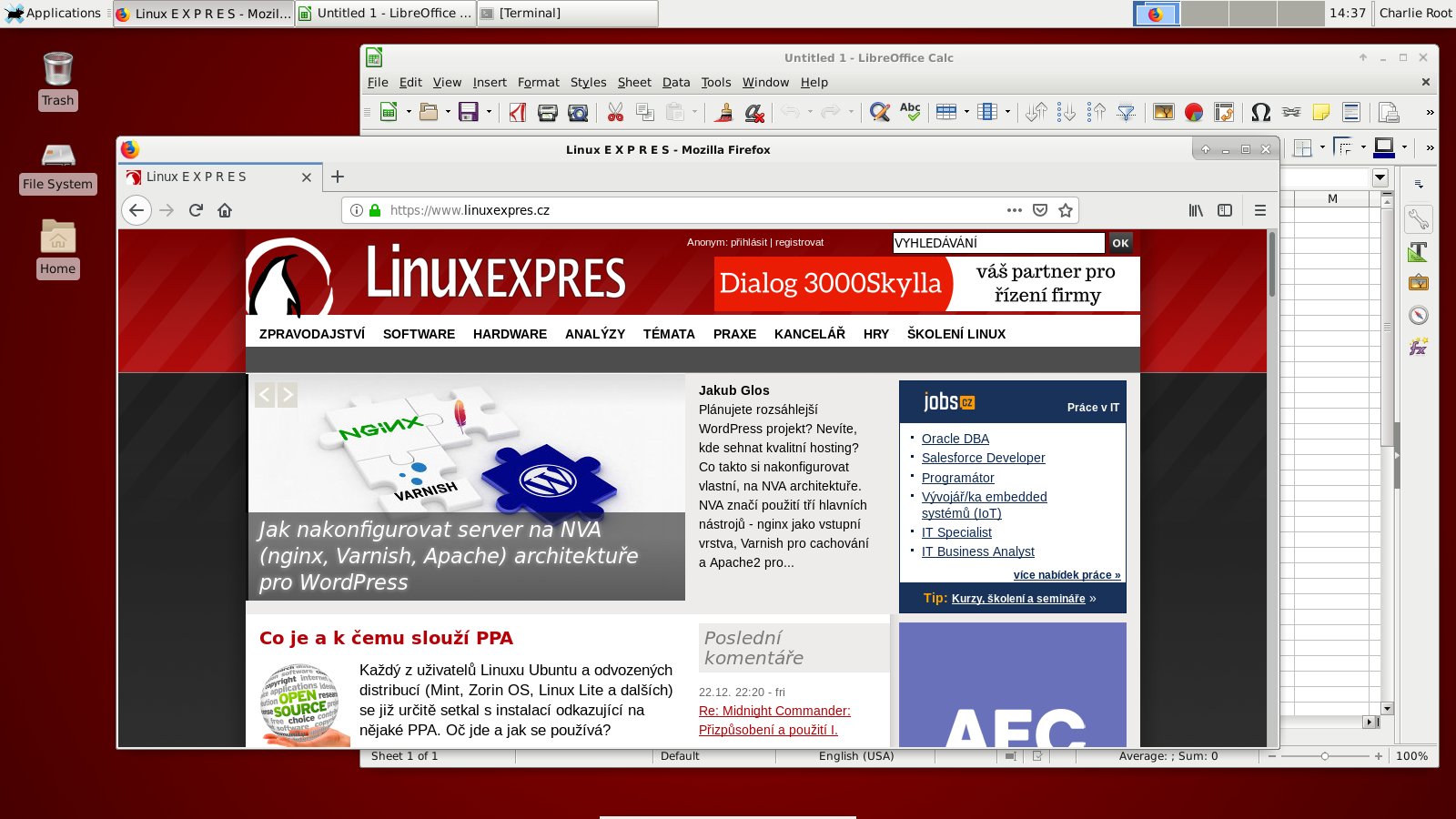The width and height of the screenshot is (1456, 819).
Task: Save page to Pocket icon
Action: [1040, 210]
